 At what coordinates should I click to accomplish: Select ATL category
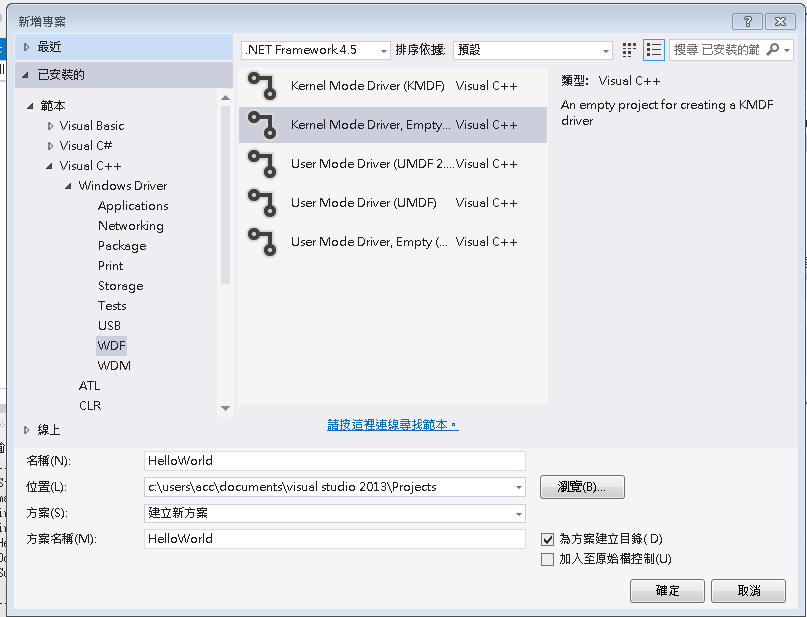coord(90,386)
